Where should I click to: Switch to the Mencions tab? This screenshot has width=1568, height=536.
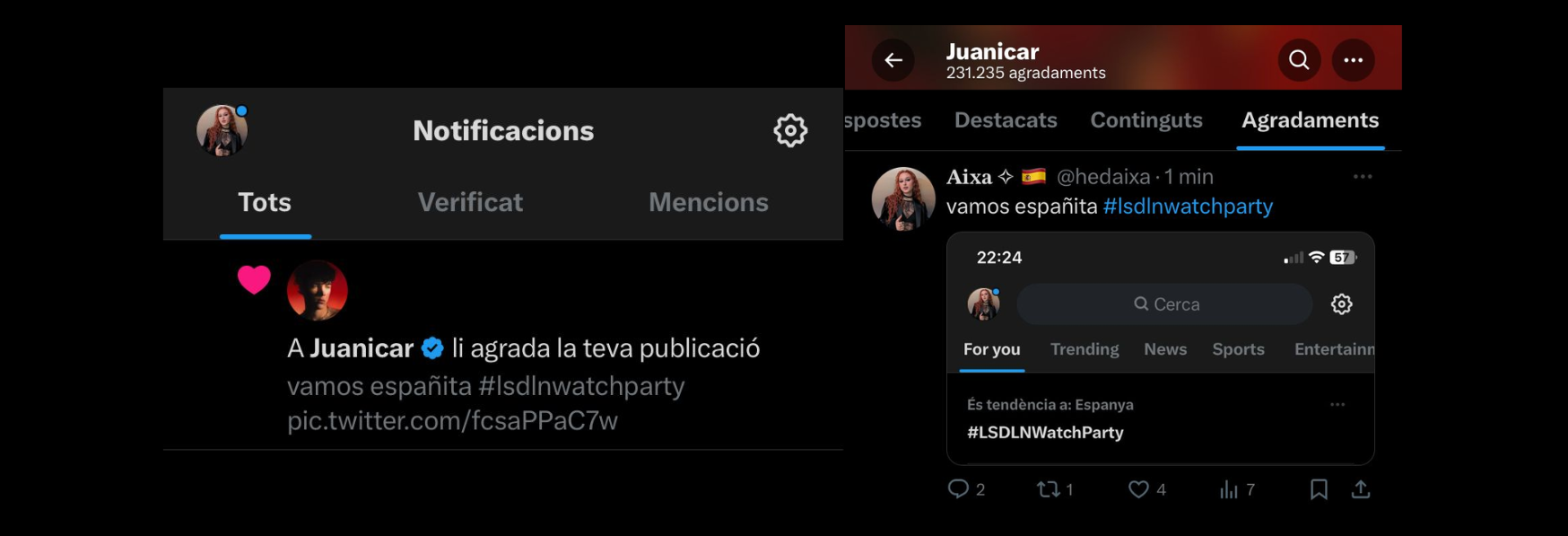[x=709, y=203]
